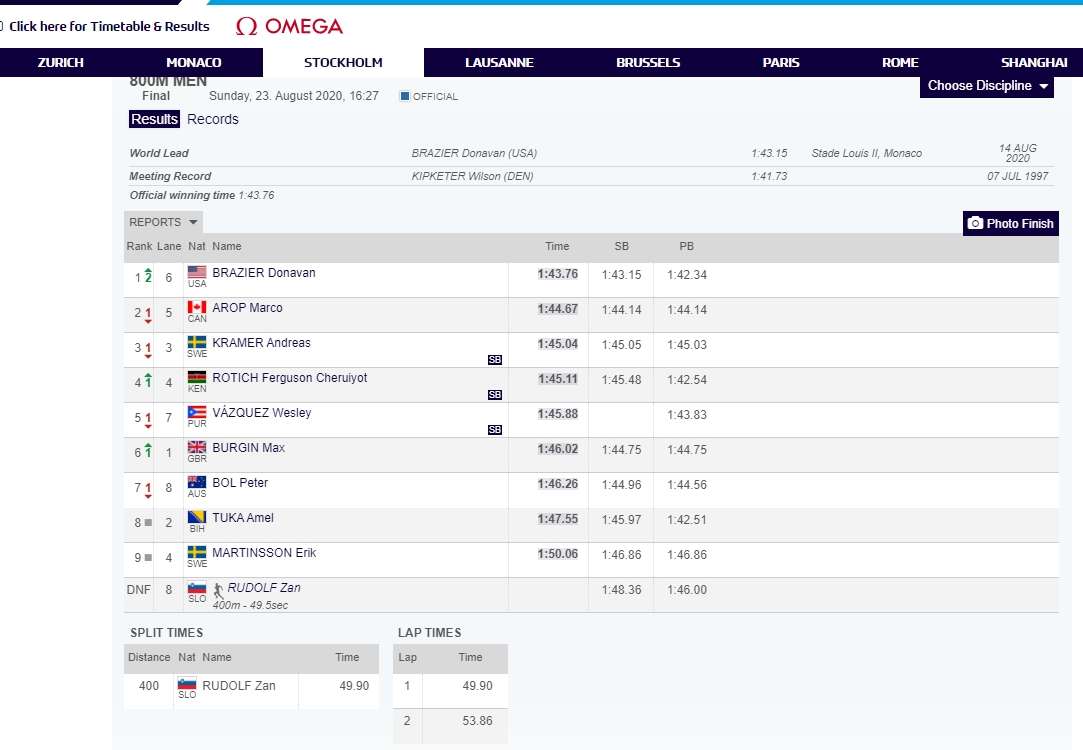Open the Photo Finish button
This screenshot has height=750, width=1083.
tap(1011, 223)
